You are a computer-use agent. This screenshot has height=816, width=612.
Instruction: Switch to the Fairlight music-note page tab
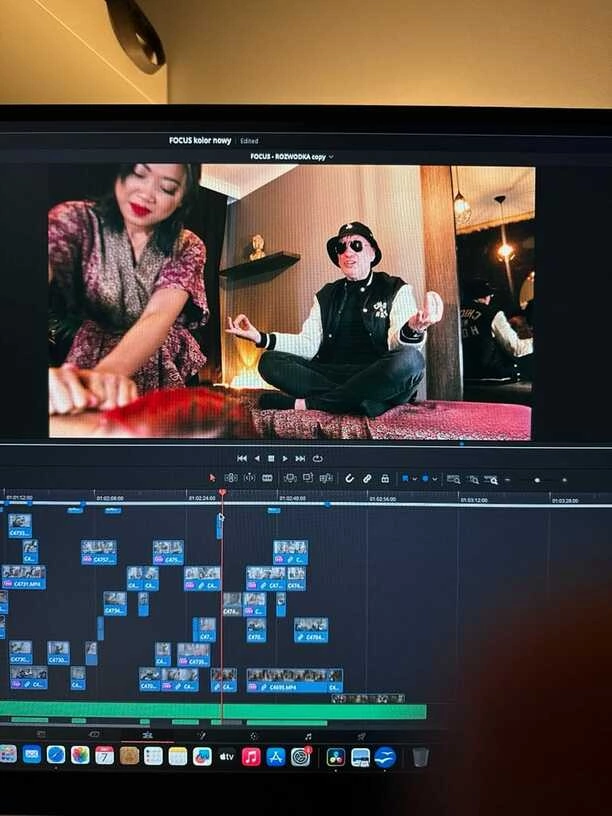click(x=308, y=736)
